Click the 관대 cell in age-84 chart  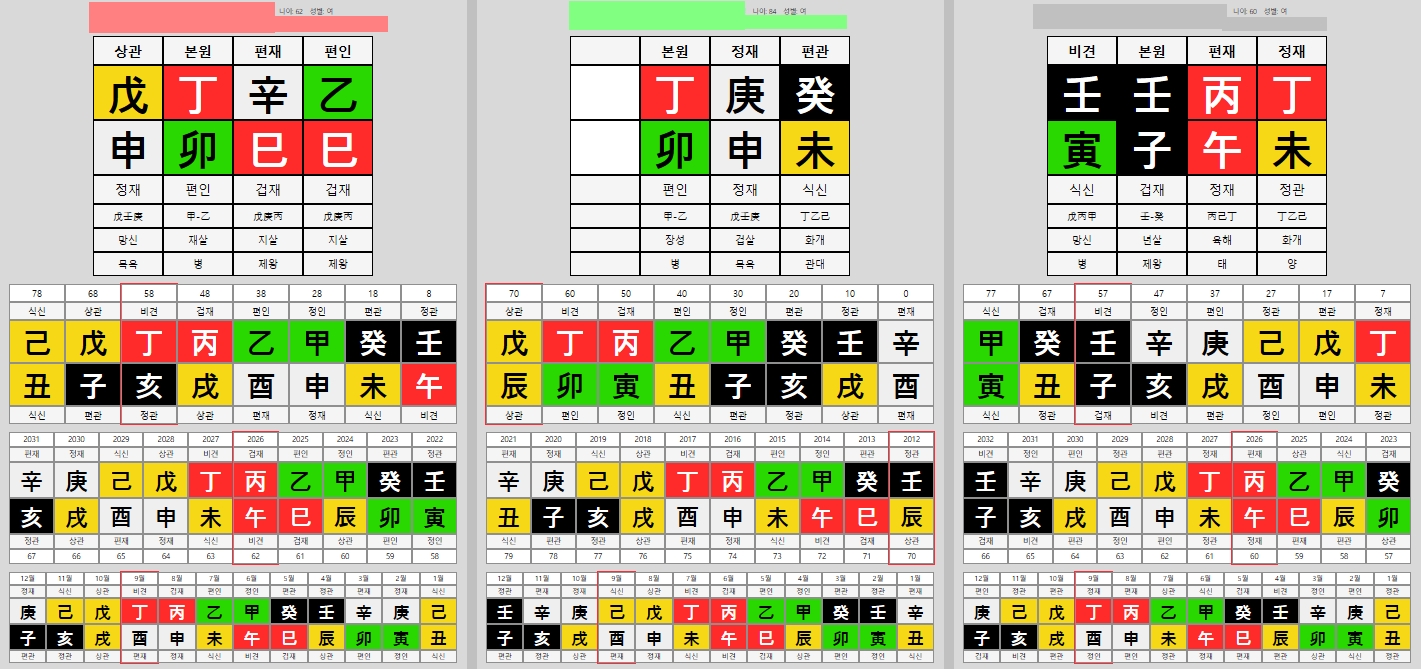(815, 264)
